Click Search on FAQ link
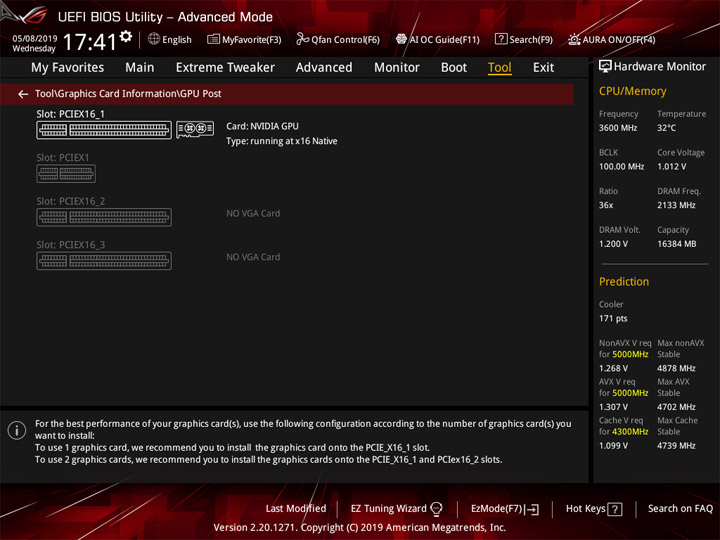Viewport: 720px width, 540px height. pyautogui.click(x=680, y=509)
